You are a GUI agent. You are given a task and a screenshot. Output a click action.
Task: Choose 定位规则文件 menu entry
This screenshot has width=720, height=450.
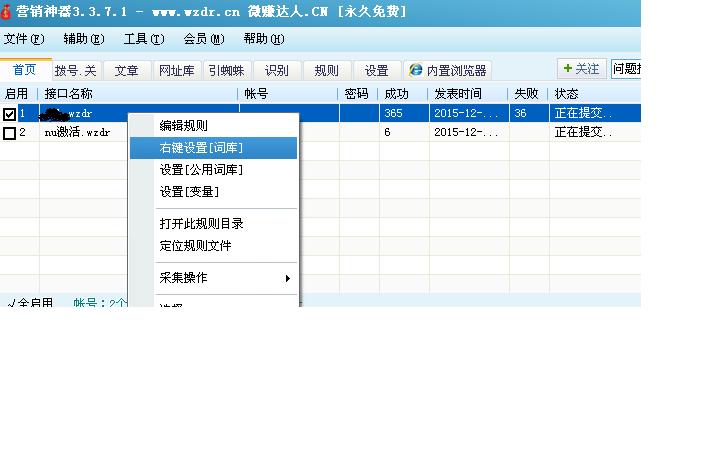[195, 246]
